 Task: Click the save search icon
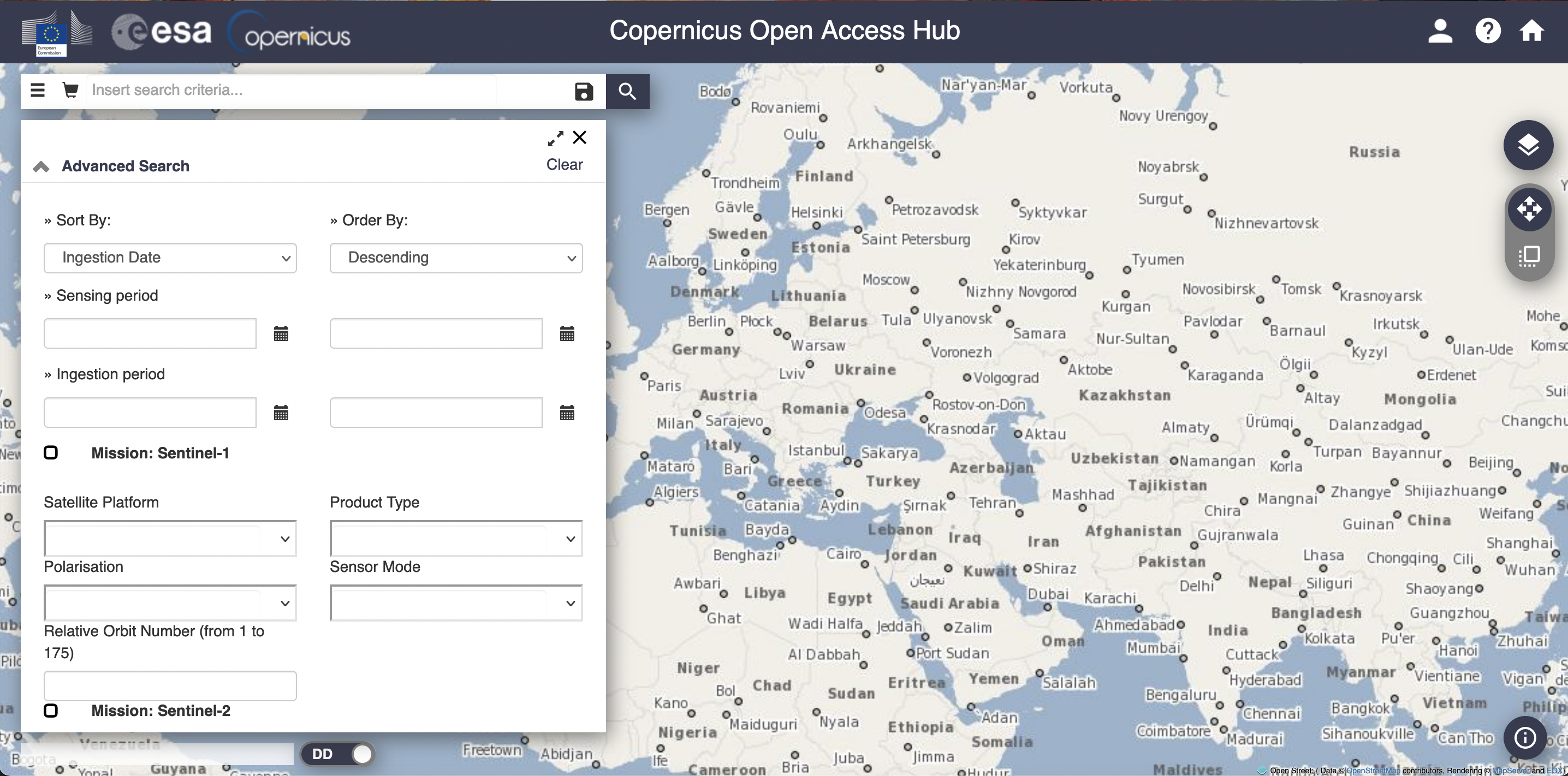coord(584,90)
